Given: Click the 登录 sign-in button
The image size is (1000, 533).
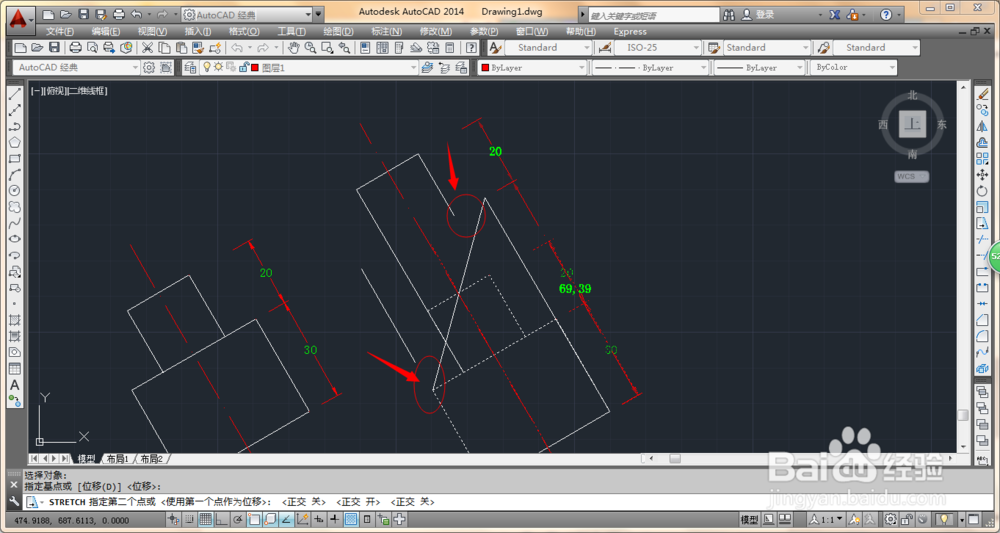Looking at the screenshot, I should coord(758,15).
